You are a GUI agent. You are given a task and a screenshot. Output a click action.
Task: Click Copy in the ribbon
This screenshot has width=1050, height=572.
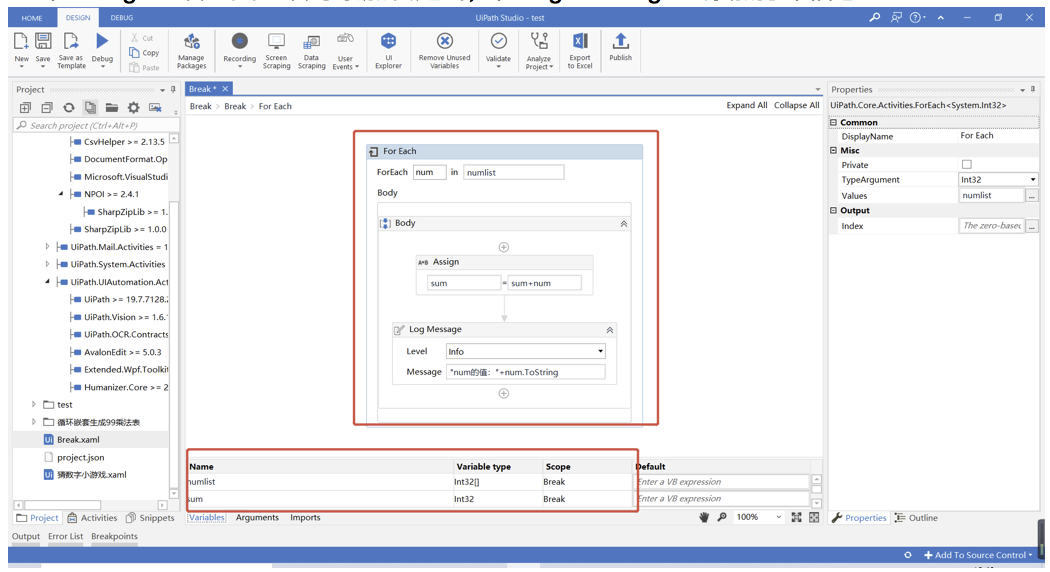(144, 52)
